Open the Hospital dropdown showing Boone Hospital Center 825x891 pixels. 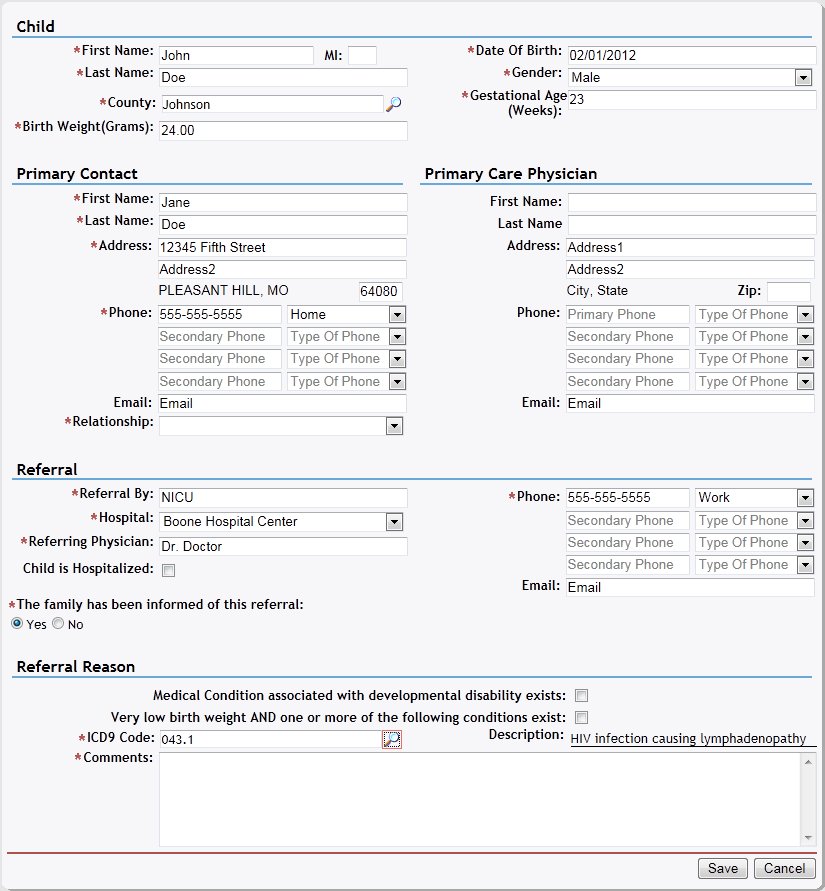394,522
